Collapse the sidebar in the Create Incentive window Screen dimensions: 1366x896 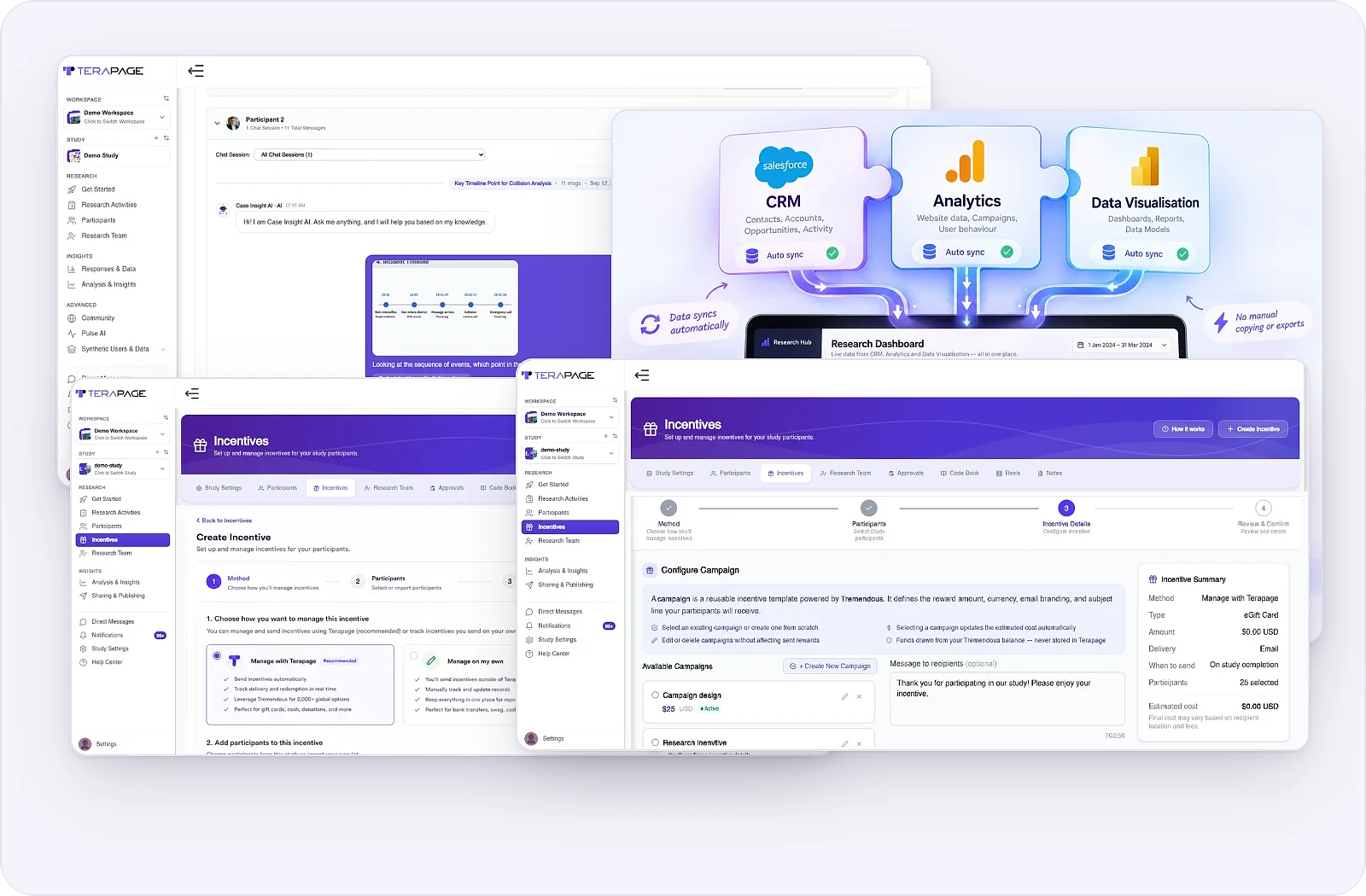(x=192, y=393)
